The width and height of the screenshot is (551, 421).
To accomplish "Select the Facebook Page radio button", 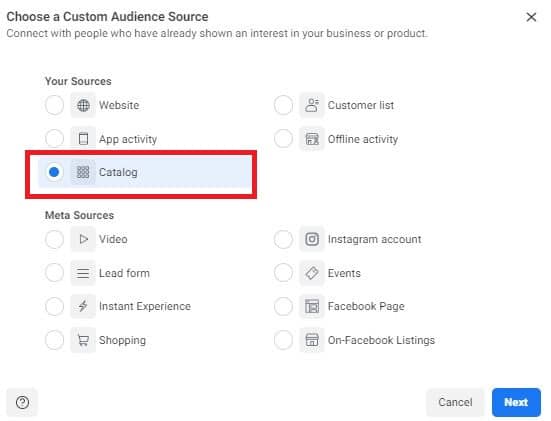I will (283, 306).
